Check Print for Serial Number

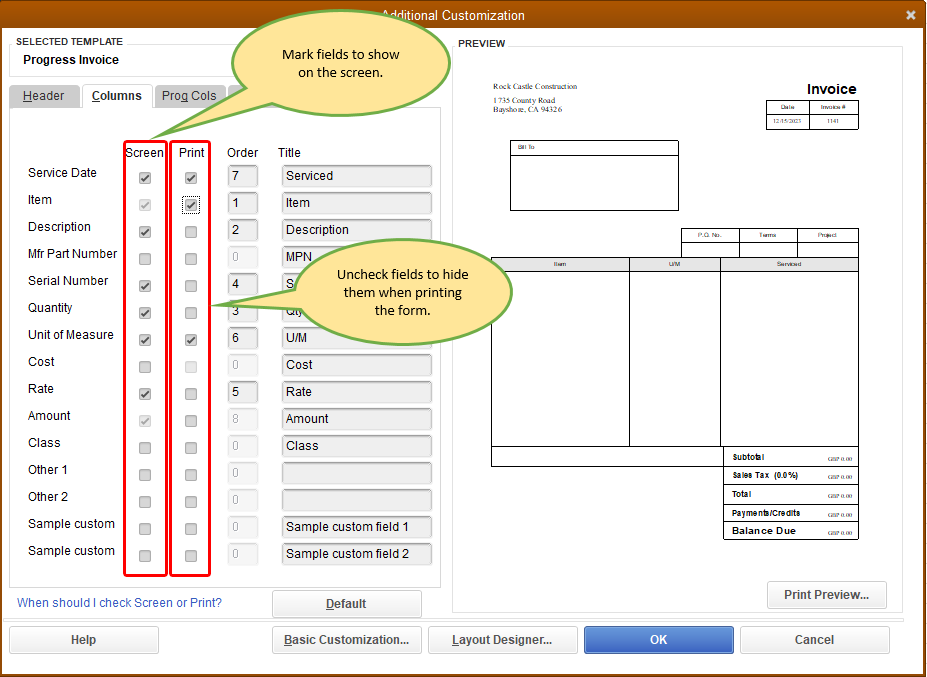pyautogui.click(x=190, y=285)
